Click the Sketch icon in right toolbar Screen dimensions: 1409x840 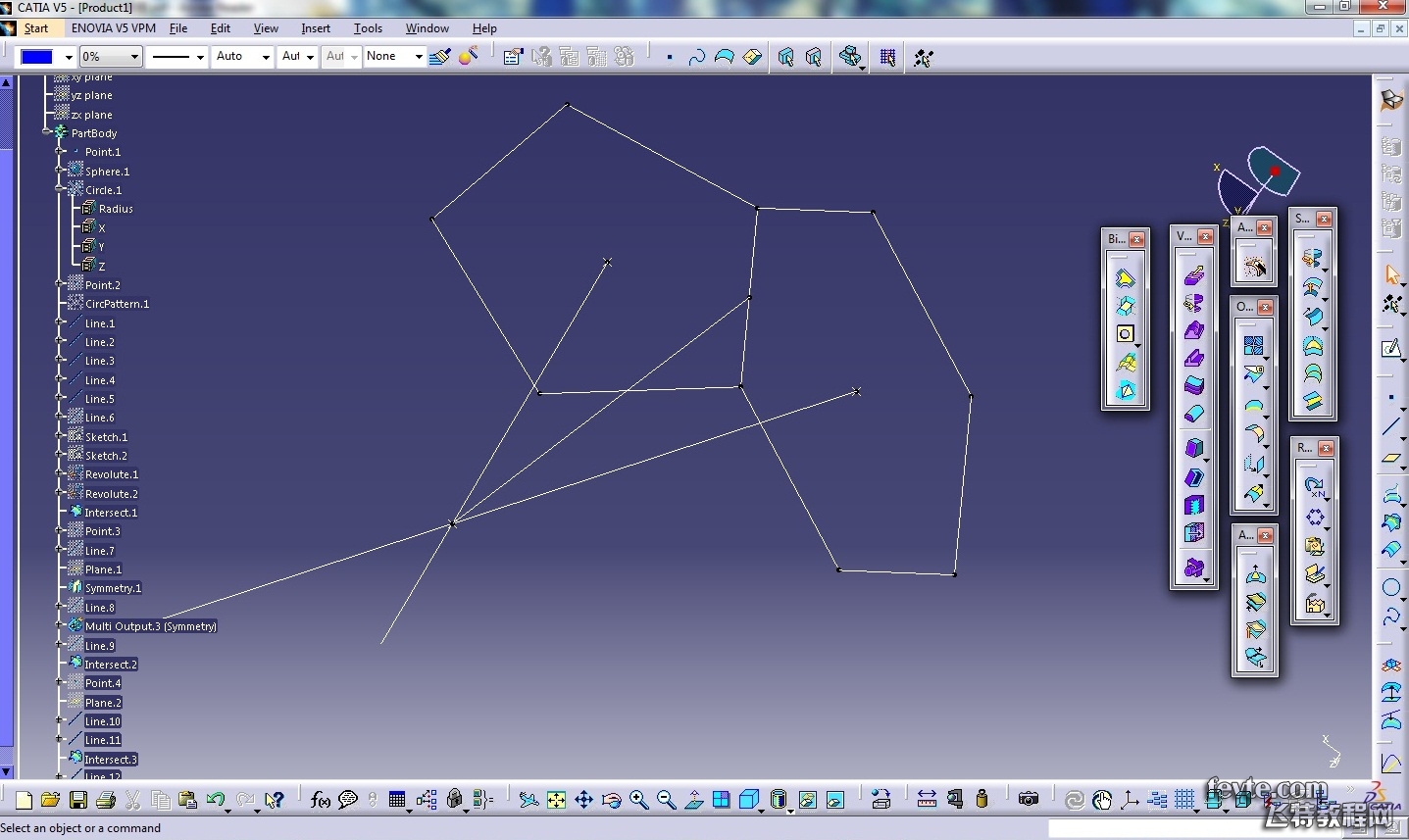pos(1391,348)
